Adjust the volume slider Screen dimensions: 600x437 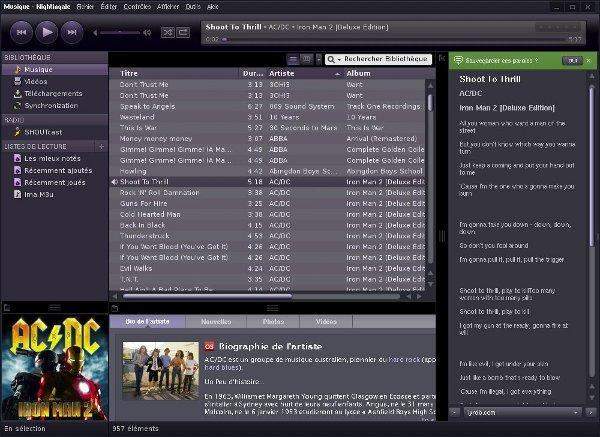118,33
